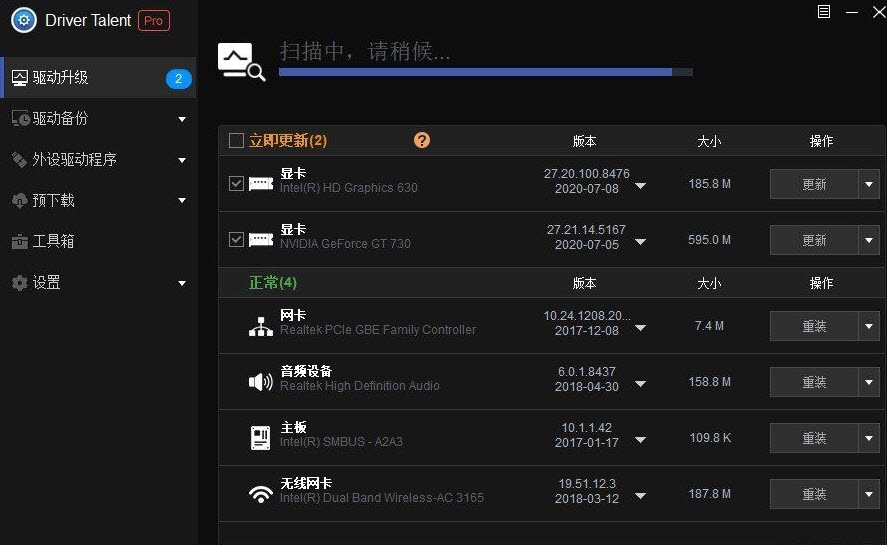
Task: Click the wireless Wi-Fi adapter icon
Action: (x=261, y=494)
